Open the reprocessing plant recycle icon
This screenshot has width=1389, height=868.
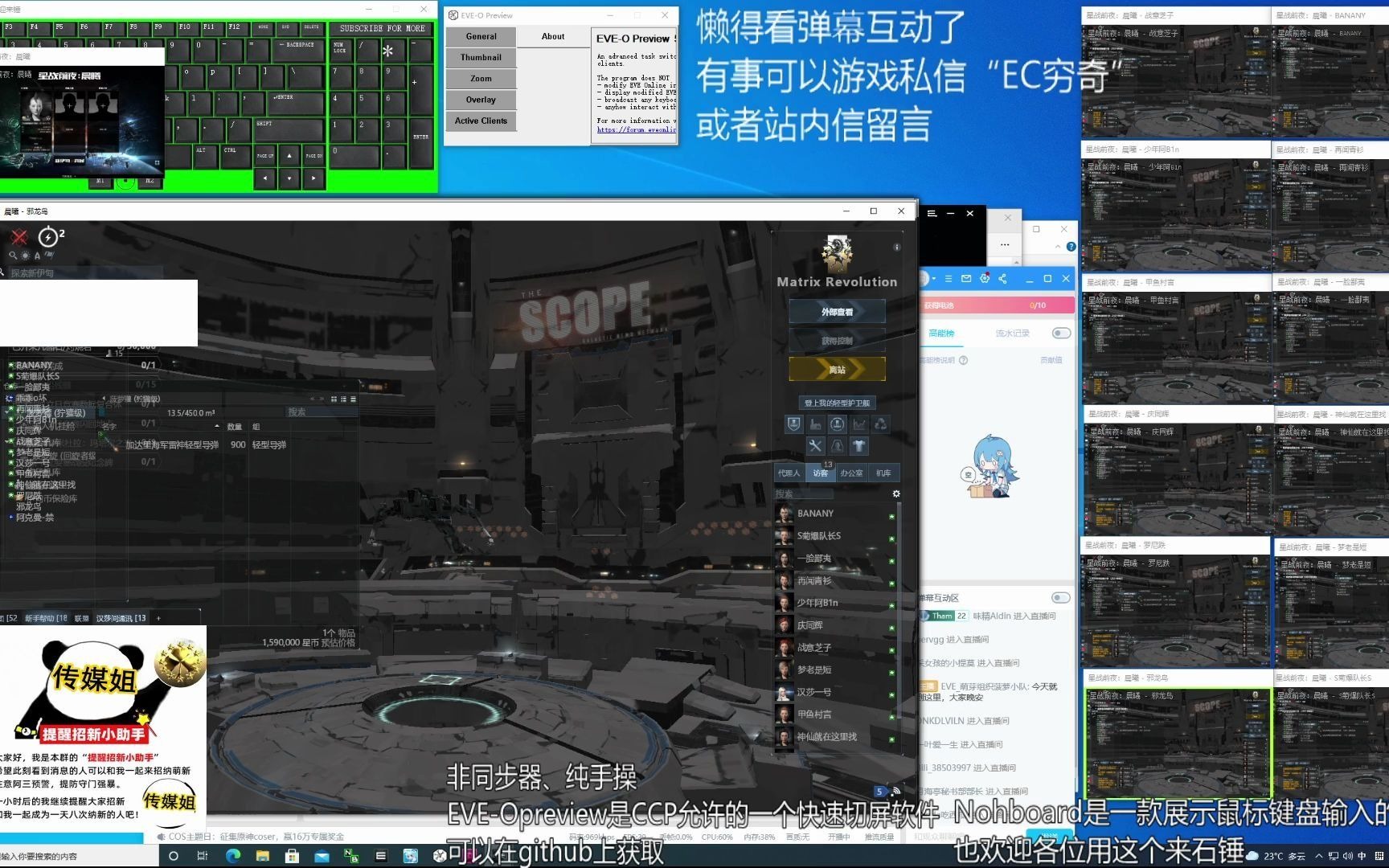(x=881, y=424)
